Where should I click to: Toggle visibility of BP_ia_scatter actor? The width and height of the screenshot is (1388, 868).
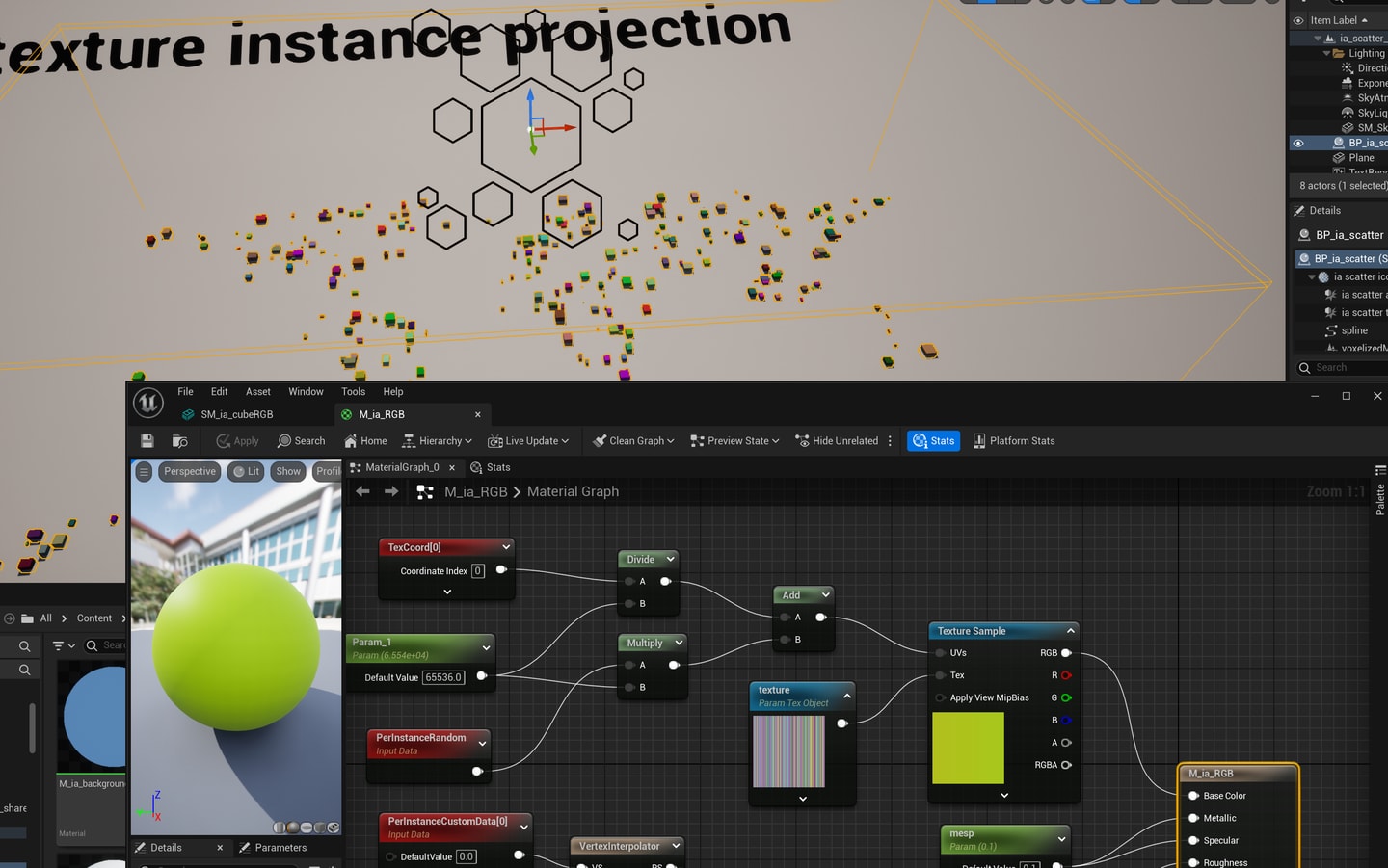click(1298, 143)
